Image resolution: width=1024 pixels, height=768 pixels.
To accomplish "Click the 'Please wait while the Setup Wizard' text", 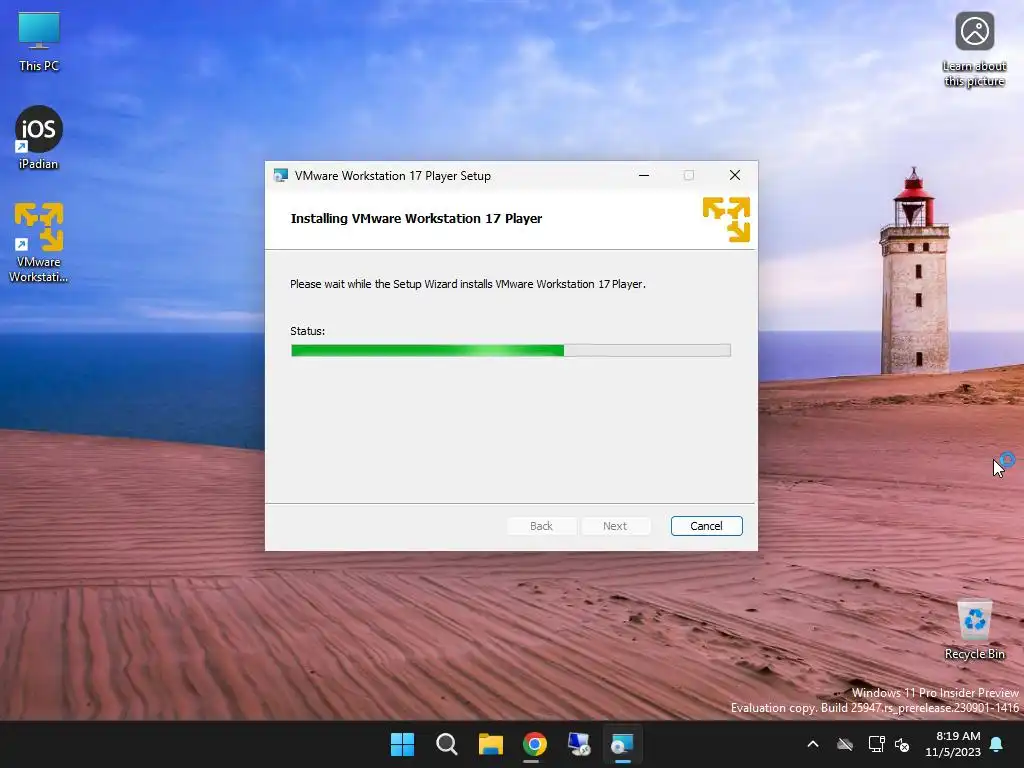I will [468, 284].
